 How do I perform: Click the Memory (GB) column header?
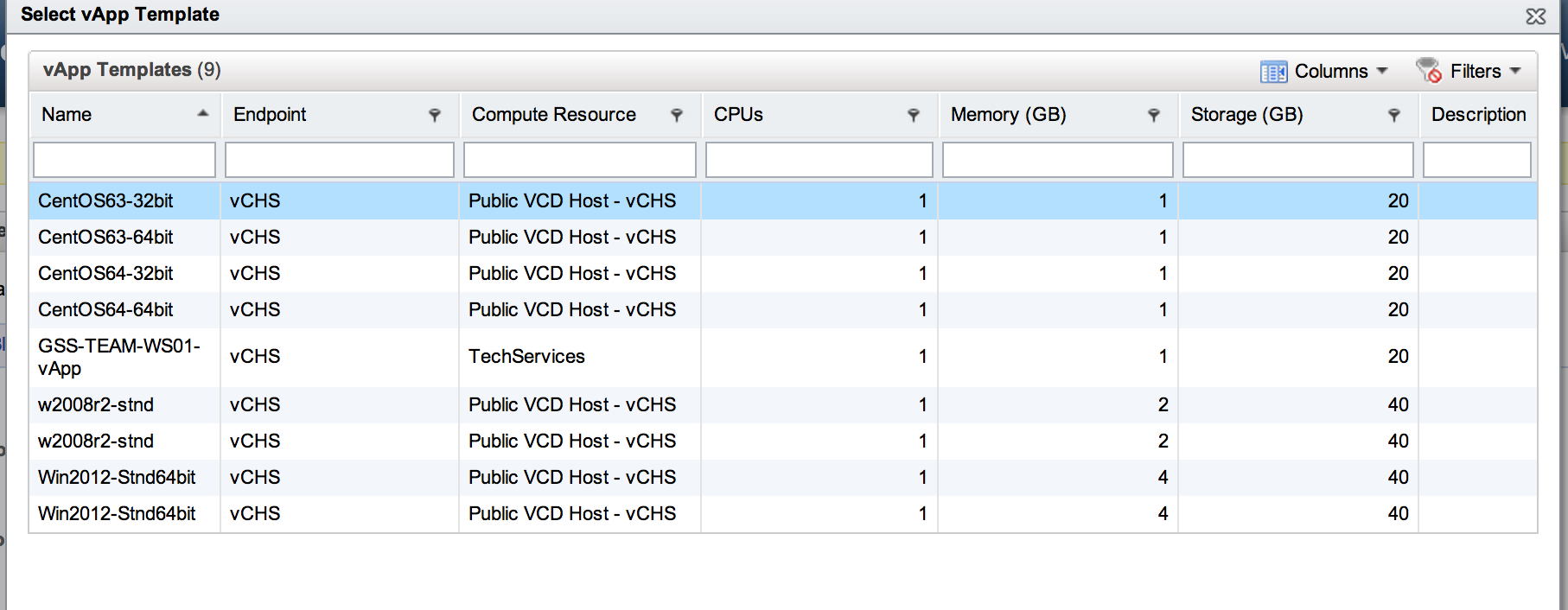pyautogui.click(x=1008, y=115)
